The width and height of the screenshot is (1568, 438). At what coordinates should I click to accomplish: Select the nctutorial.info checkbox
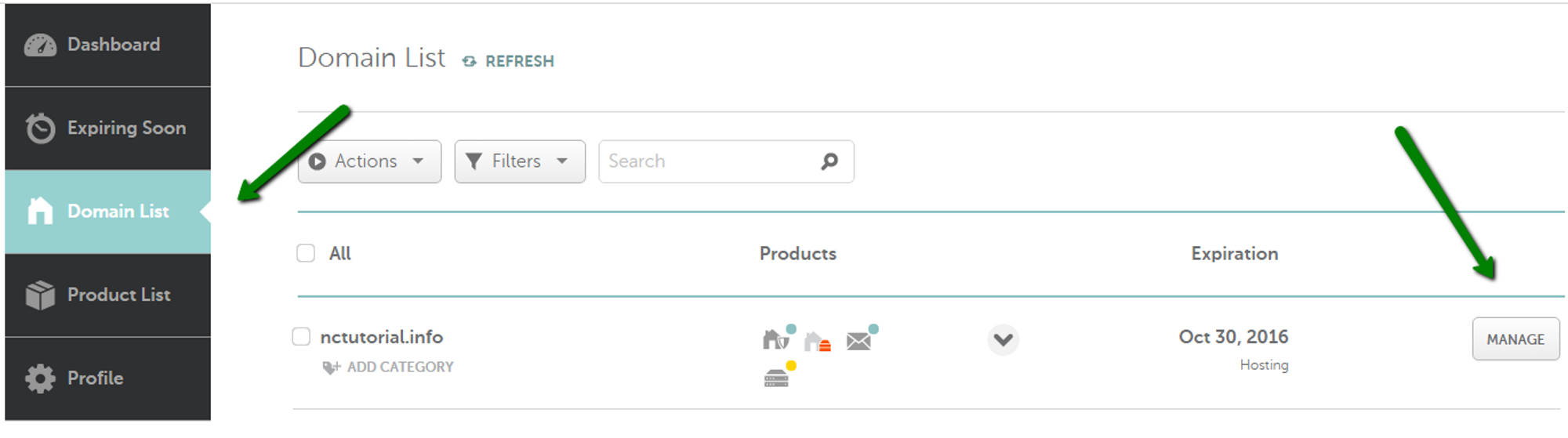coord(301,337)
